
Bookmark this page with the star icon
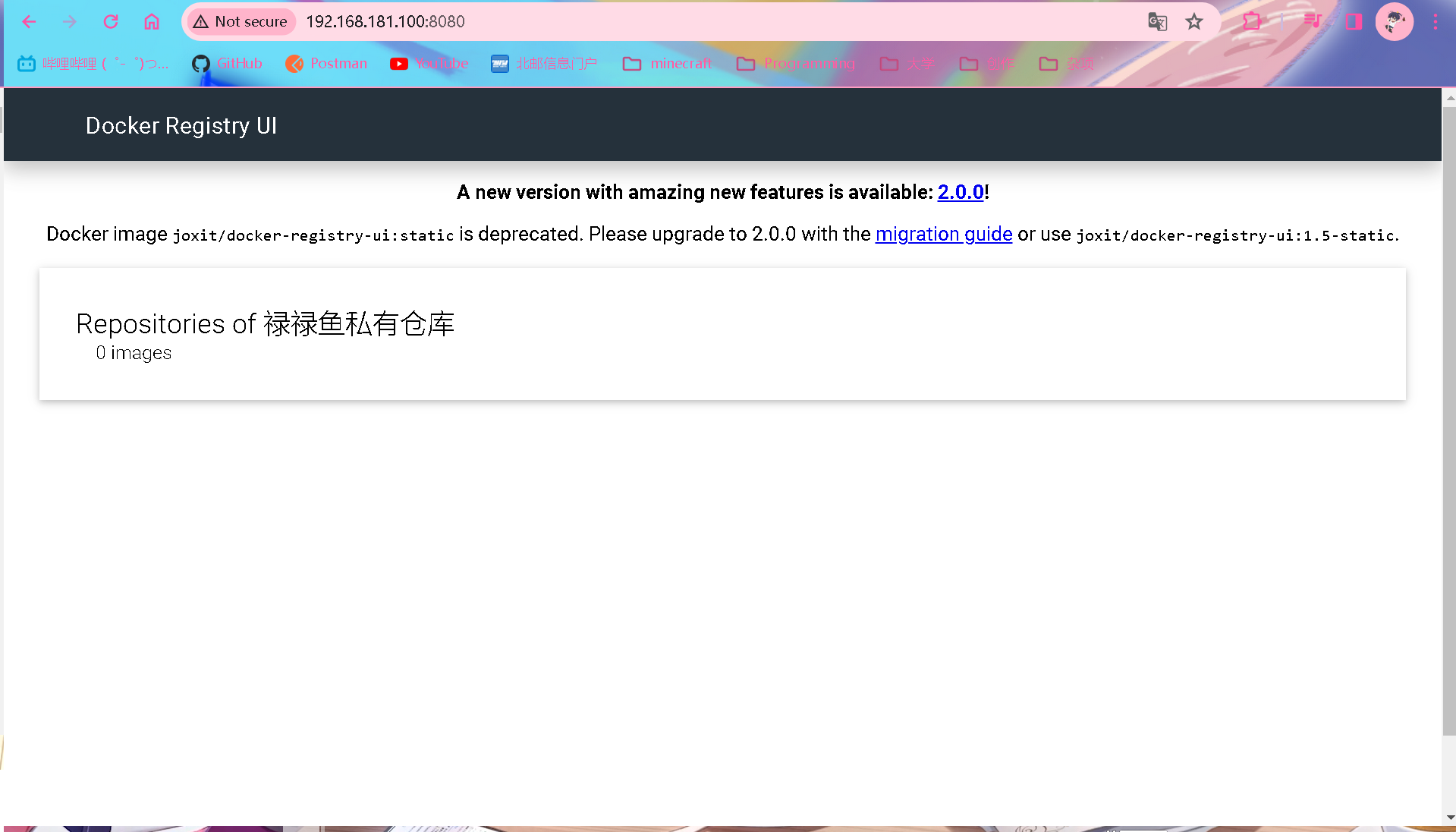point(1194,21)
